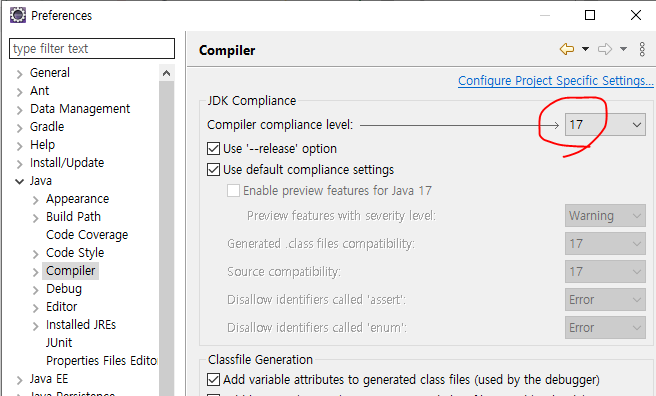Open the back history dropdown arrow
The image size is (656, 396).
click(x=585, y=49)
